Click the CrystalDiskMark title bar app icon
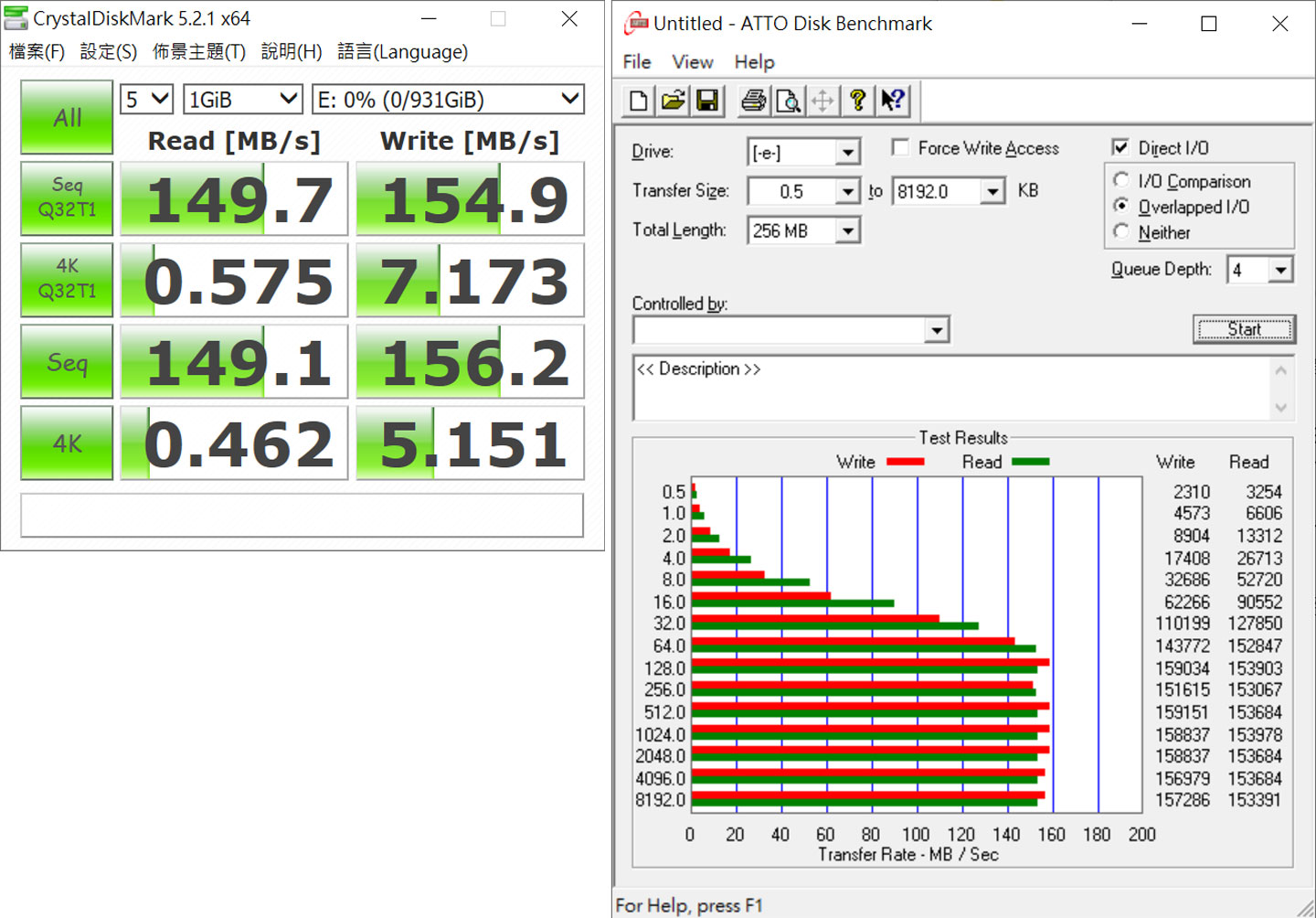1316x918 pixels. tap(16, 18)
